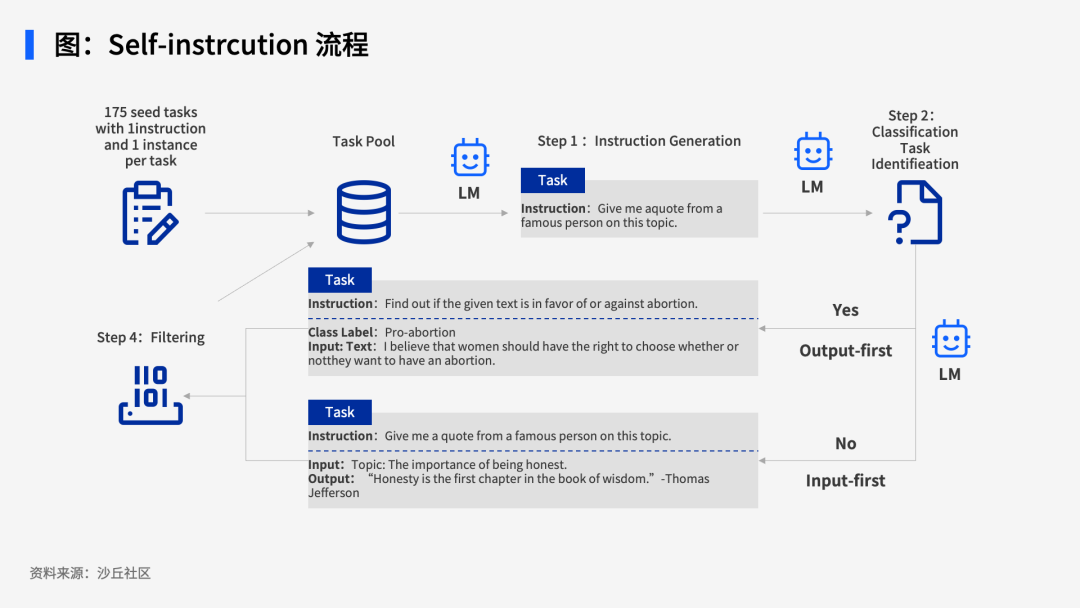Select the Task Pool database icon
This screenshot has width=1080, height=608.
[x=364, y=212]
